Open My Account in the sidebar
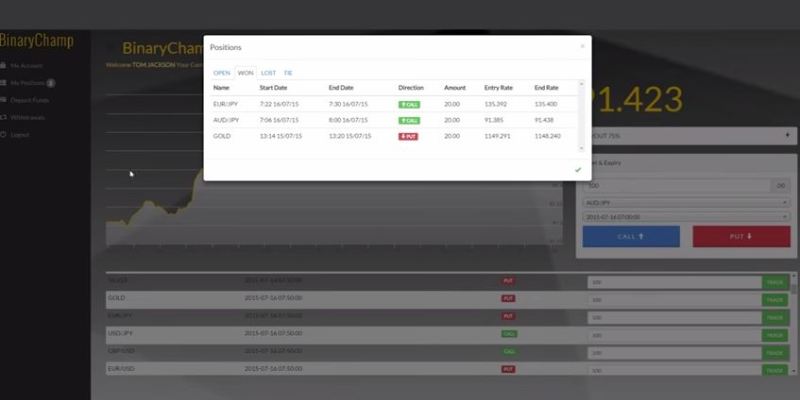800x400 pixels. [x=27, y=66]
